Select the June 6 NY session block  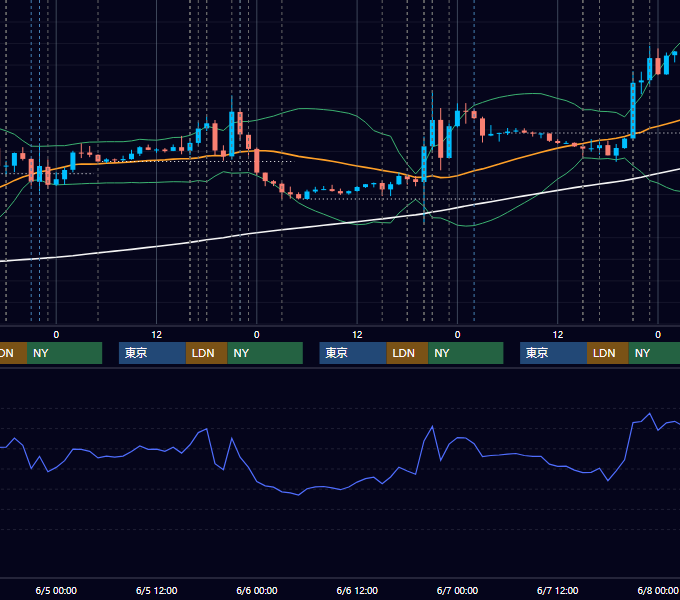466,353
